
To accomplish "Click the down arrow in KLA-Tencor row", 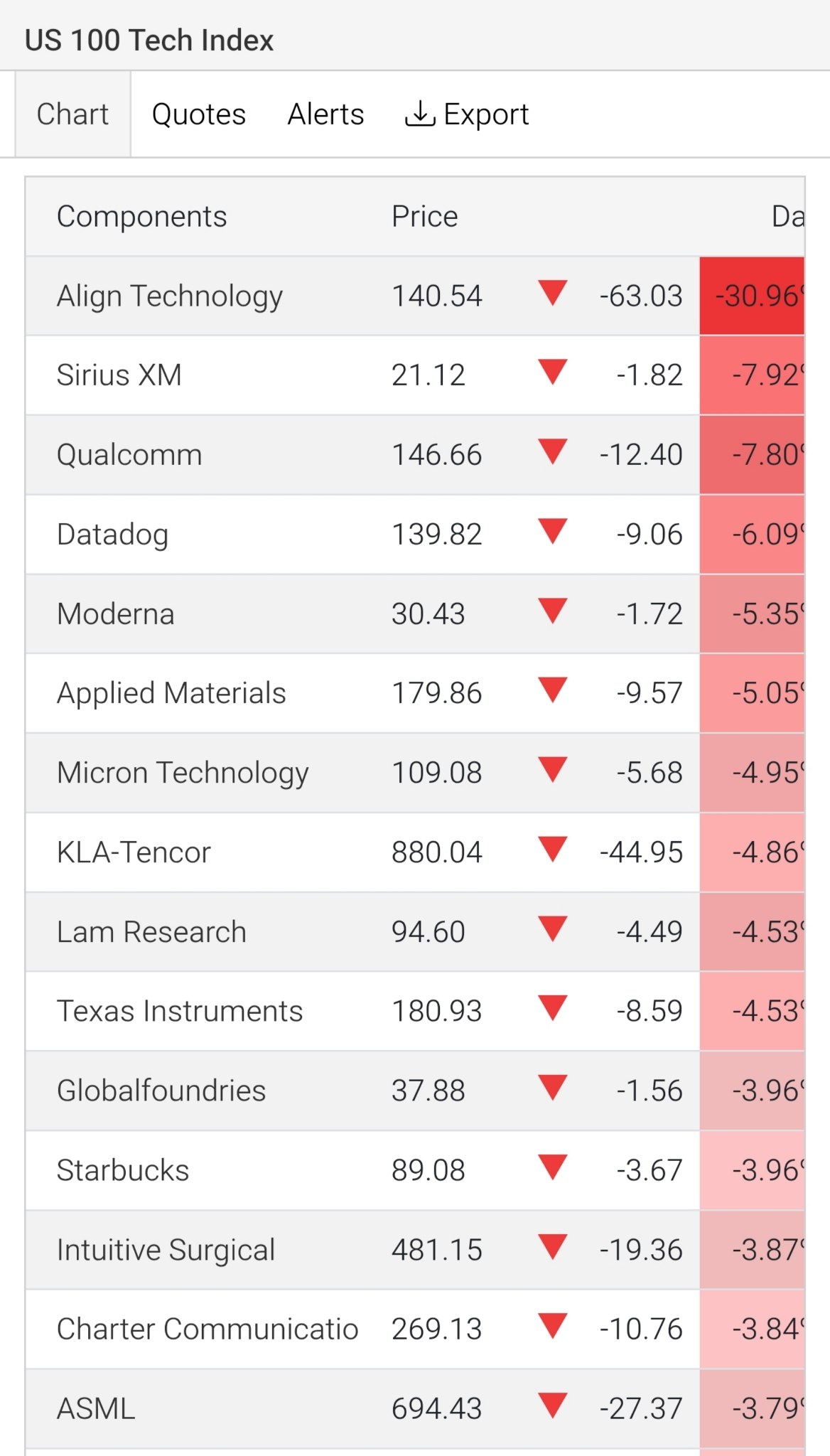I will [552, 849].
